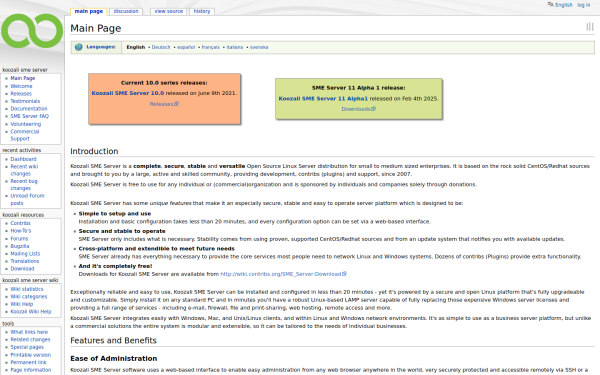Open Download under koozali resources
The height and width of the screenshot is (375, 600).
(x=22, y=269)
